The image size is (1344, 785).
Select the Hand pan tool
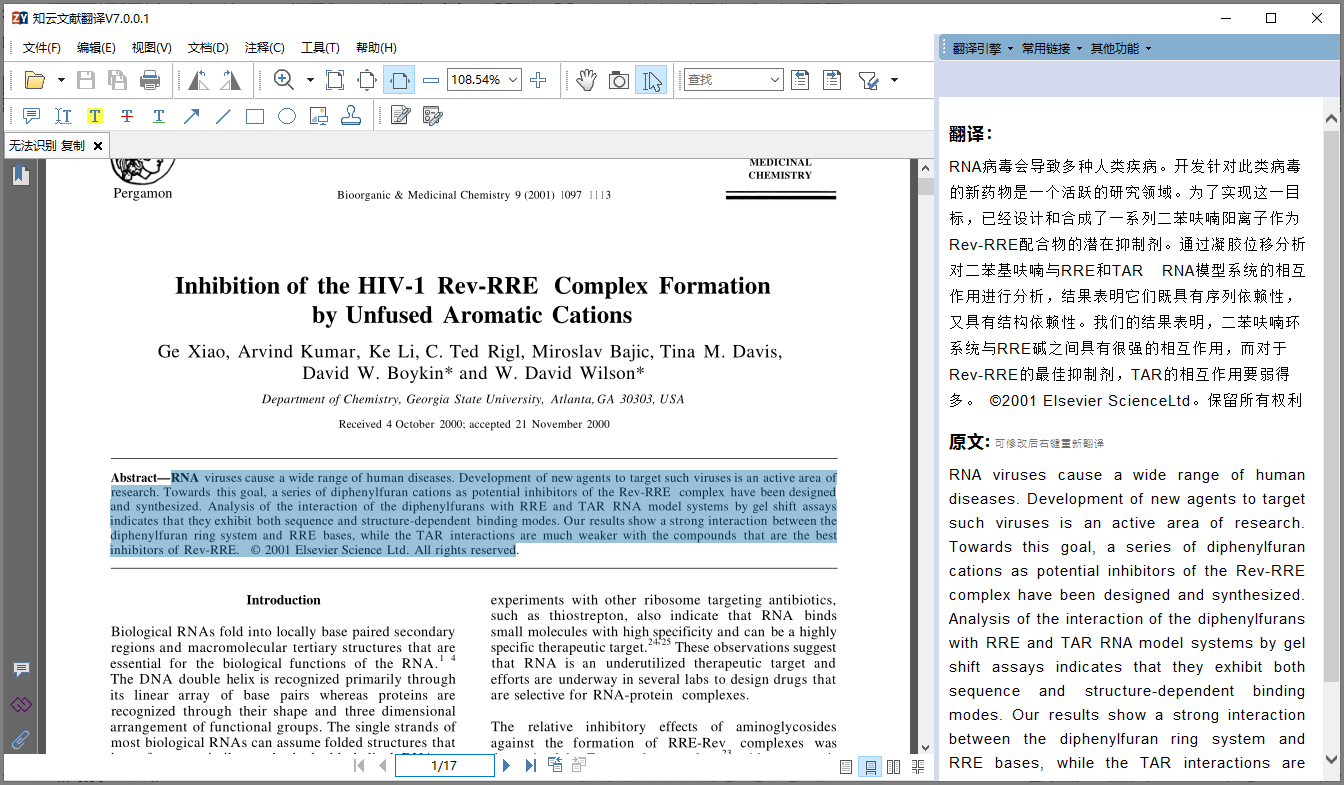[587, 80]
